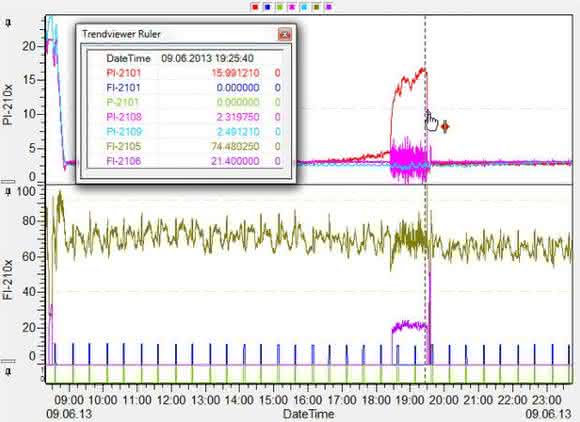580x422 pixels.
Task: Click the 100 label on FI-210x axis
Action: 26,192
